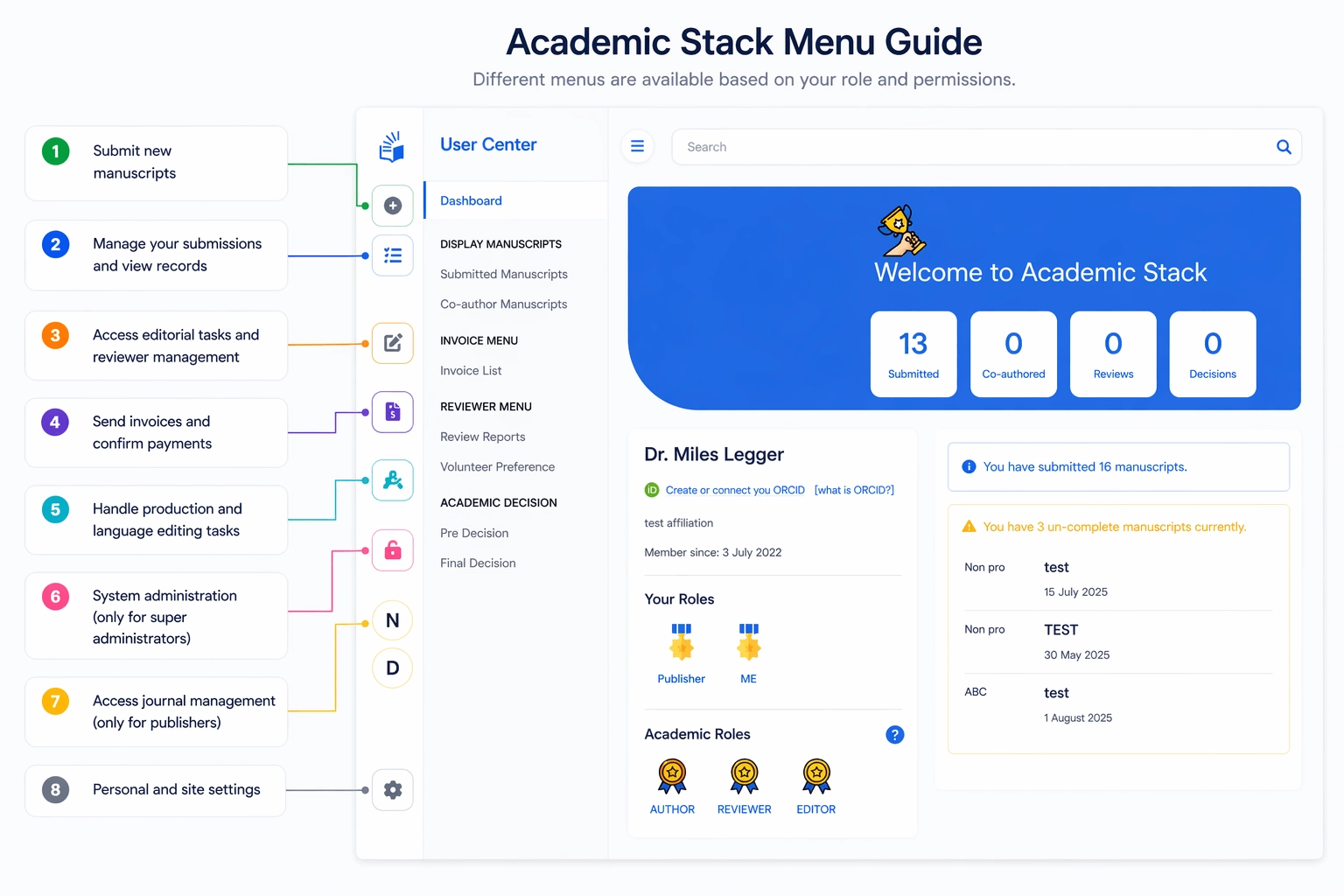Click the Academic Roles help question icon
Viewport: 1344px width, 896px height.
click(894, 735)
